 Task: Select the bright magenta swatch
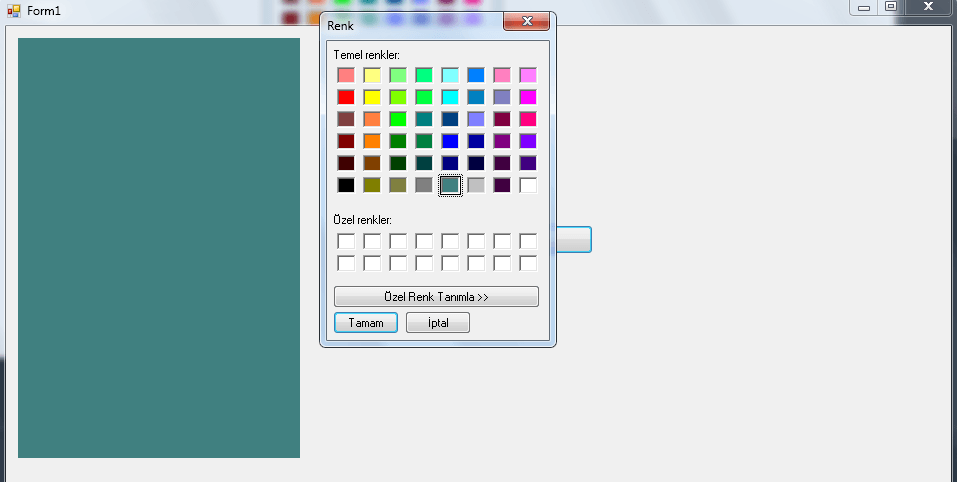pyautogui.click(x=528, y=97)
